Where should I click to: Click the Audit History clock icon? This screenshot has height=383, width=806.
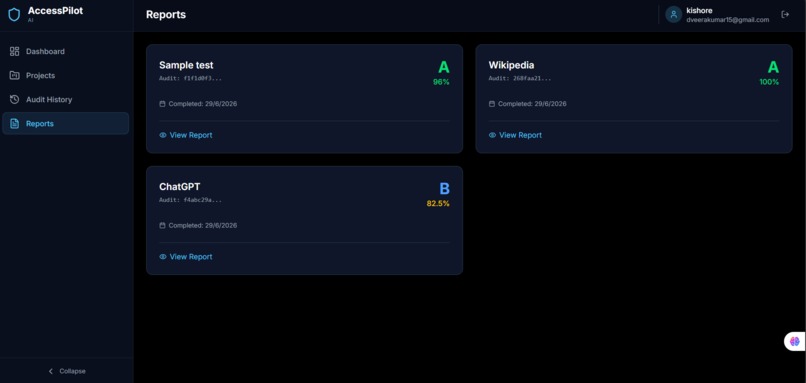[x=14, y=99]
